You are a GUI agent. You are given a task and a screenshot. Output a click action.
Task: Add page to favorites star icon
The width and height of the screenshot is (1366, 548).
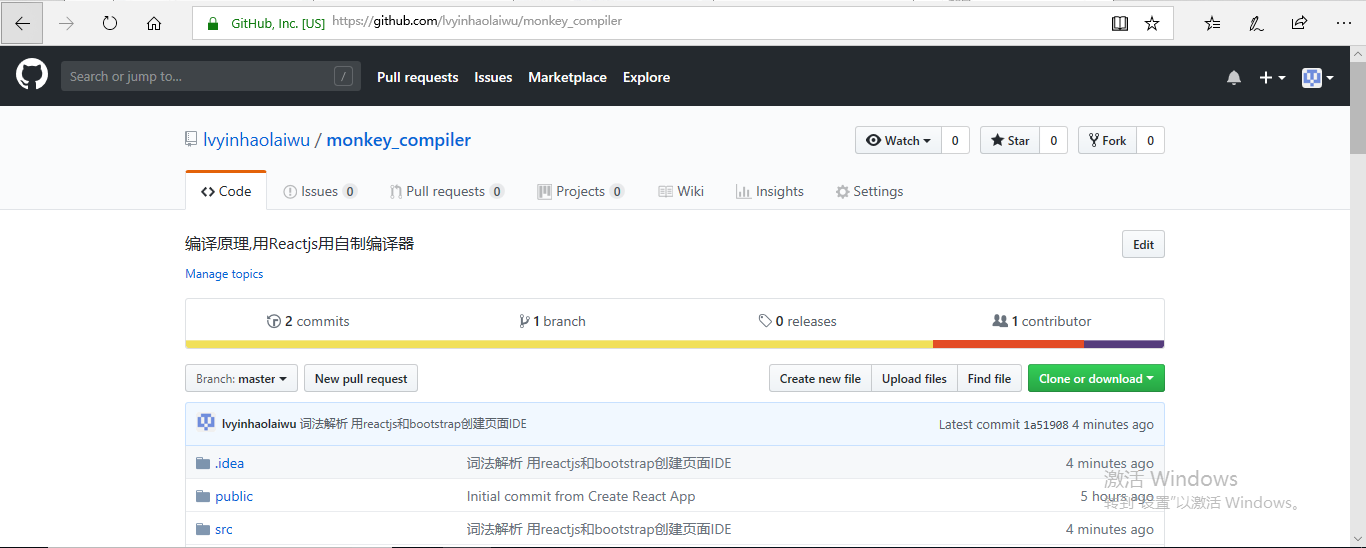click(x=1152, y=23)
